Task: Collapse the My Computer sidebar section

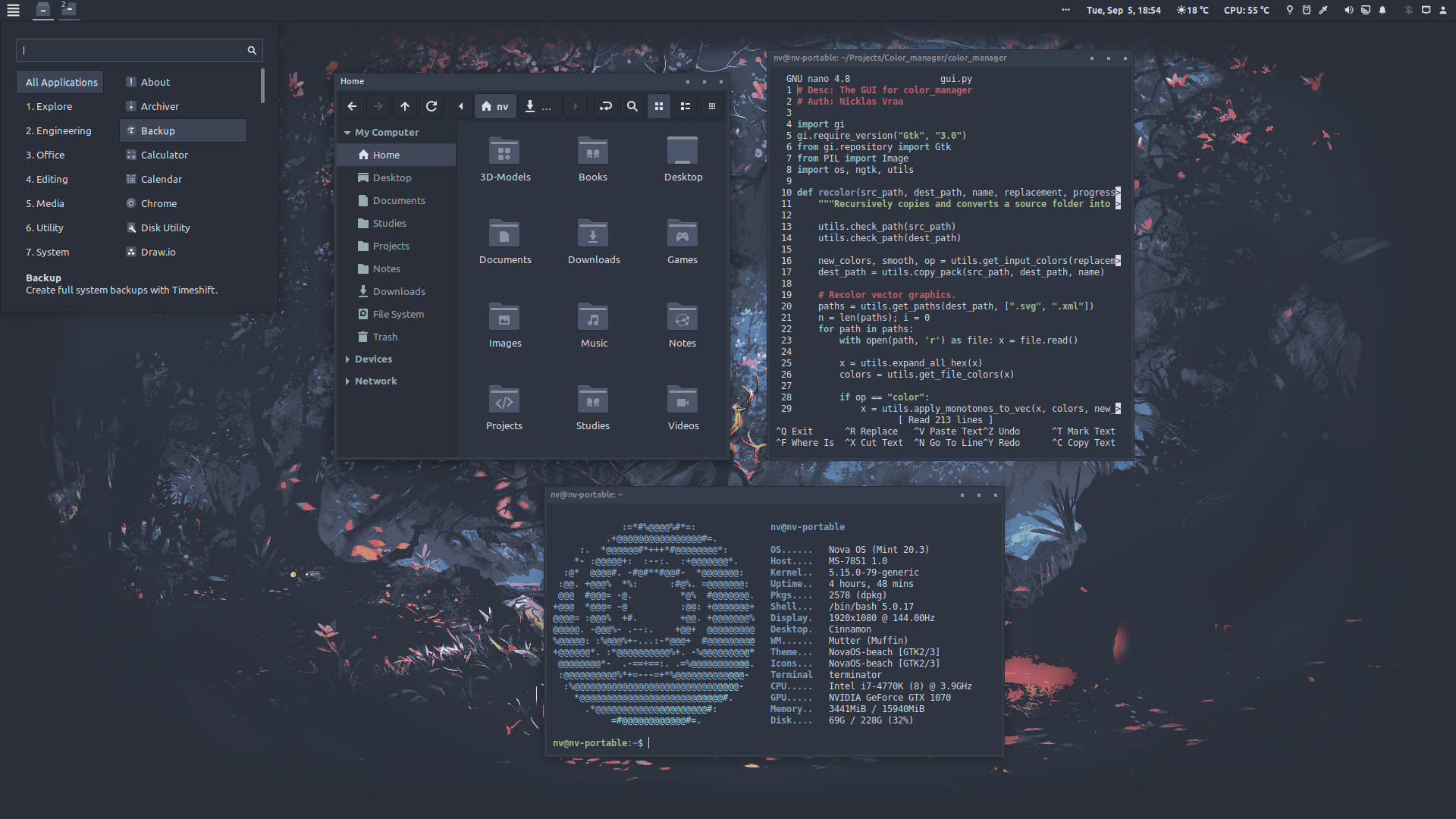Action: 347,133
